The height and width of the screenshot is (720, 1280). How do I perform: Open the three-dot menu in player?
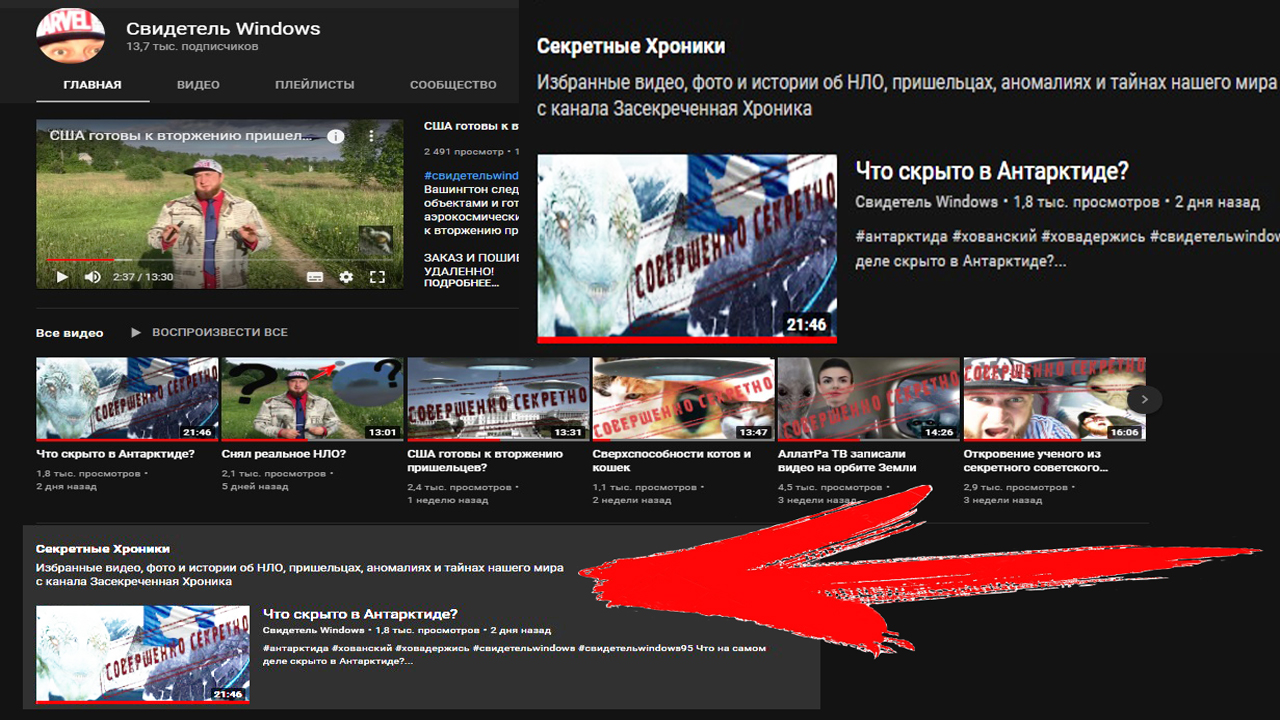click(x=371, y=136)
